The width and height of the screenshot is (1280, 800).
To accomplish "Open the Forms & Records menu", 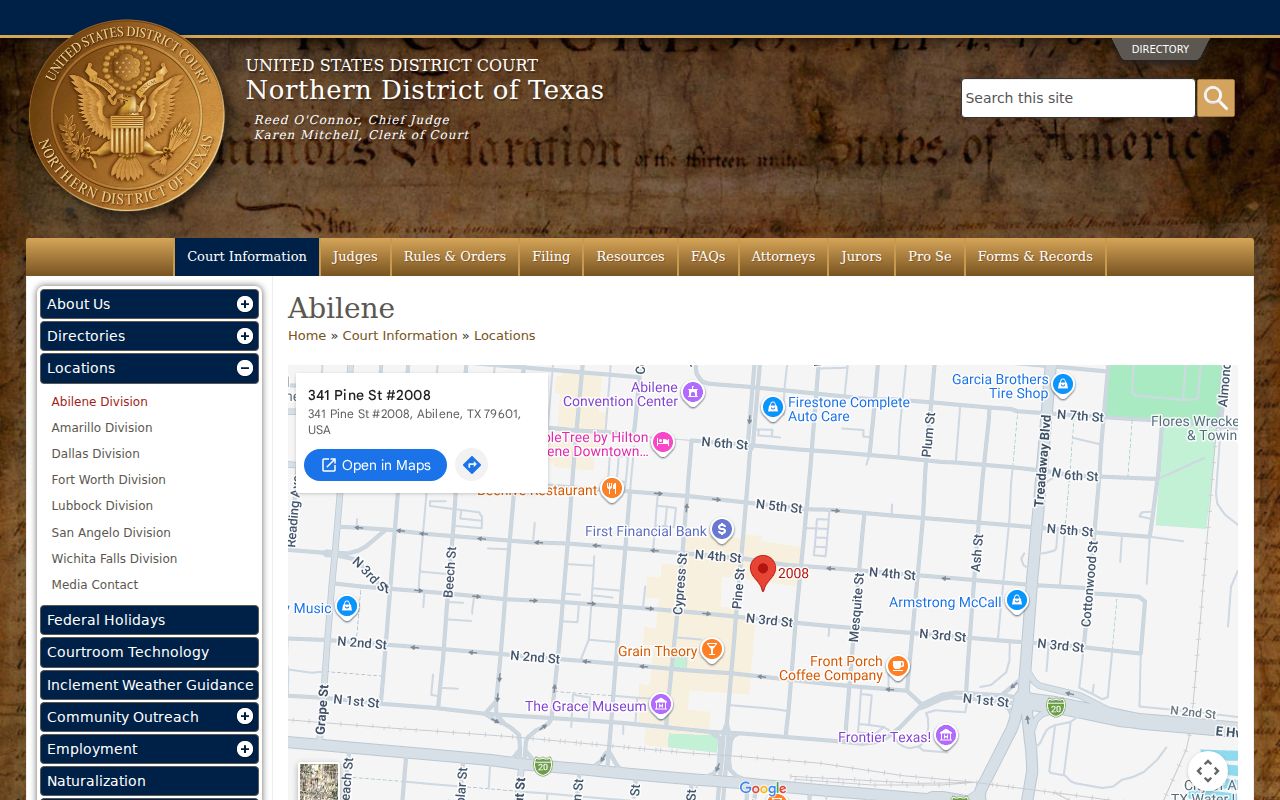I will (x=1035, y=257).
